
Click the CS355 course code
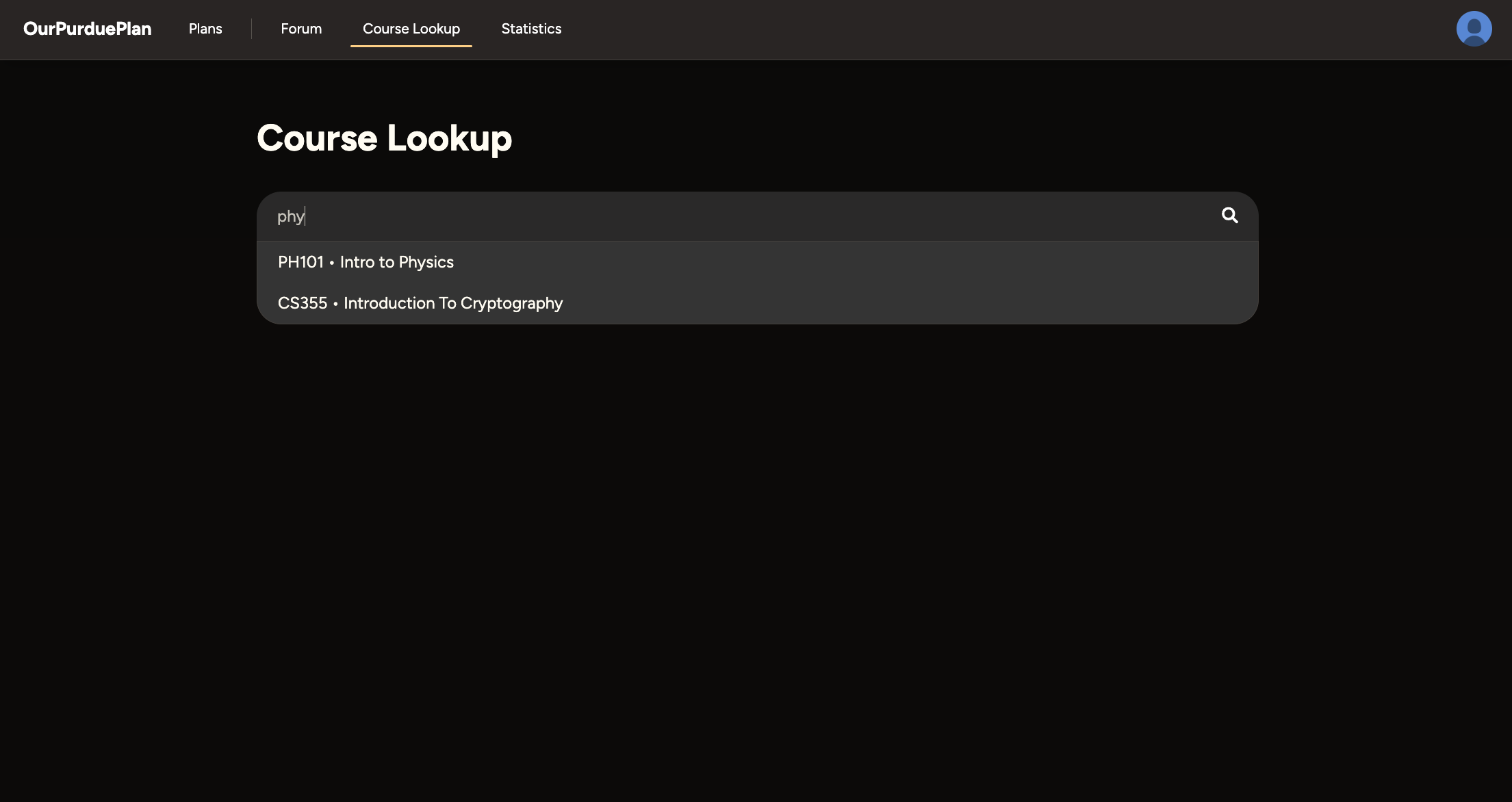303,303
